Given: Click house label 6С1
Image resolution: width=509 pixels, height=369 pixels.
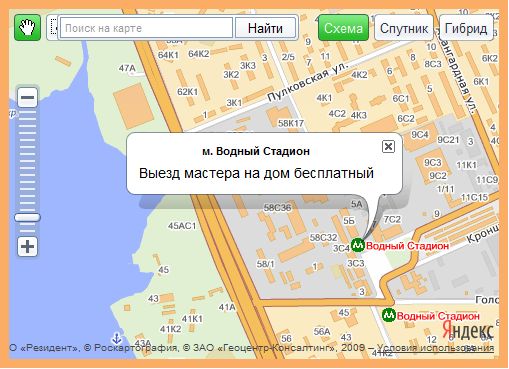Looking at the screenshot, I should pos(400,99).
